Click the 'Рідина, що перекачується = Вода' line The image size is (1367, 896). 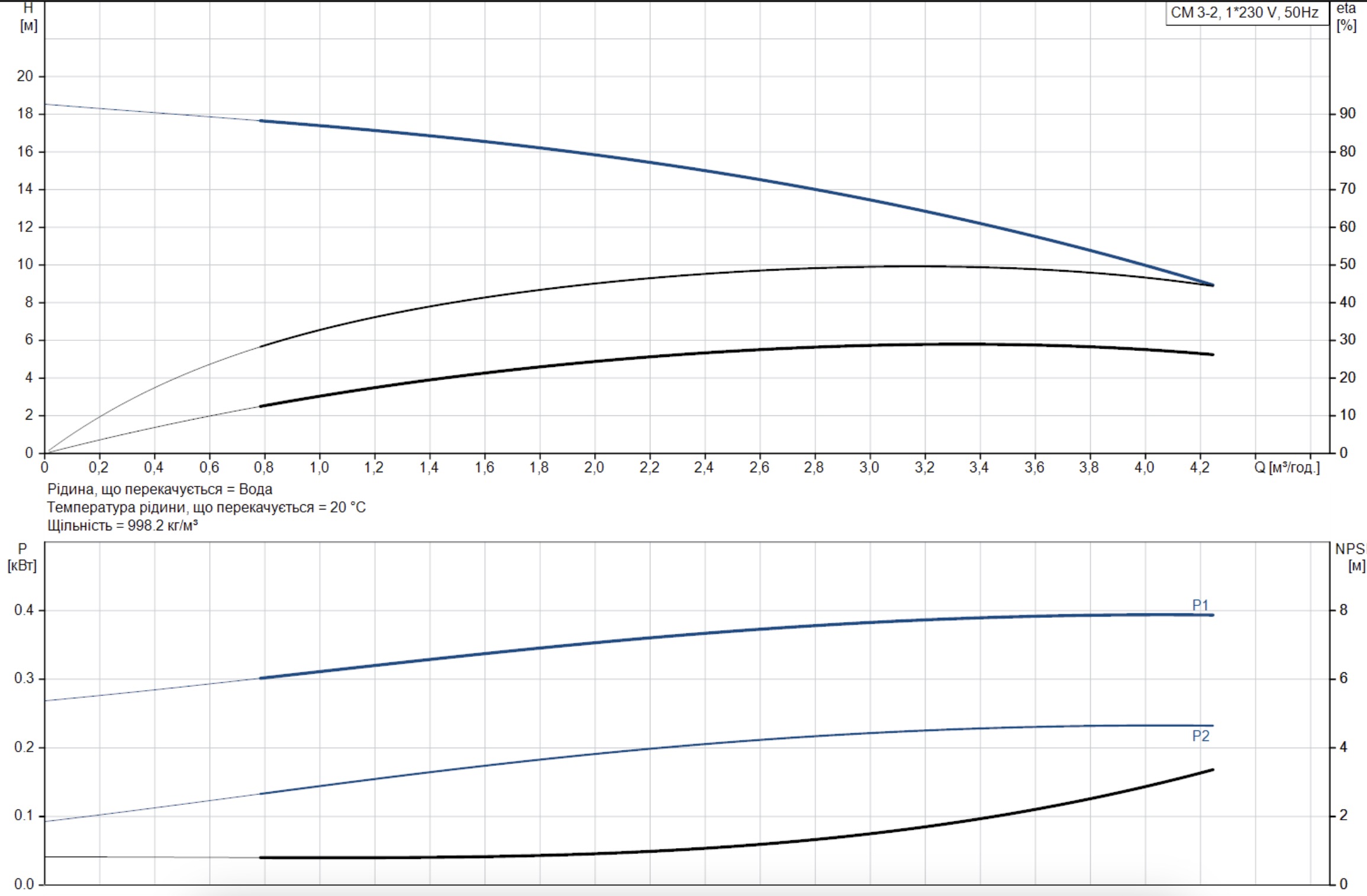point(160,489)
